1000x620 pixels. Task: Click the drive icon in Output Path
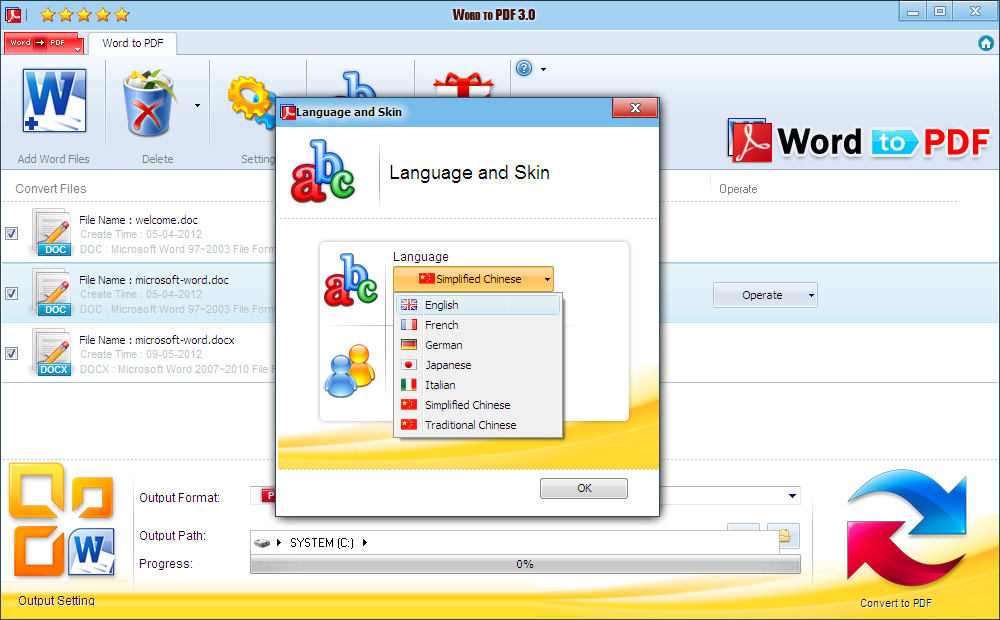(x=262, y=543)
